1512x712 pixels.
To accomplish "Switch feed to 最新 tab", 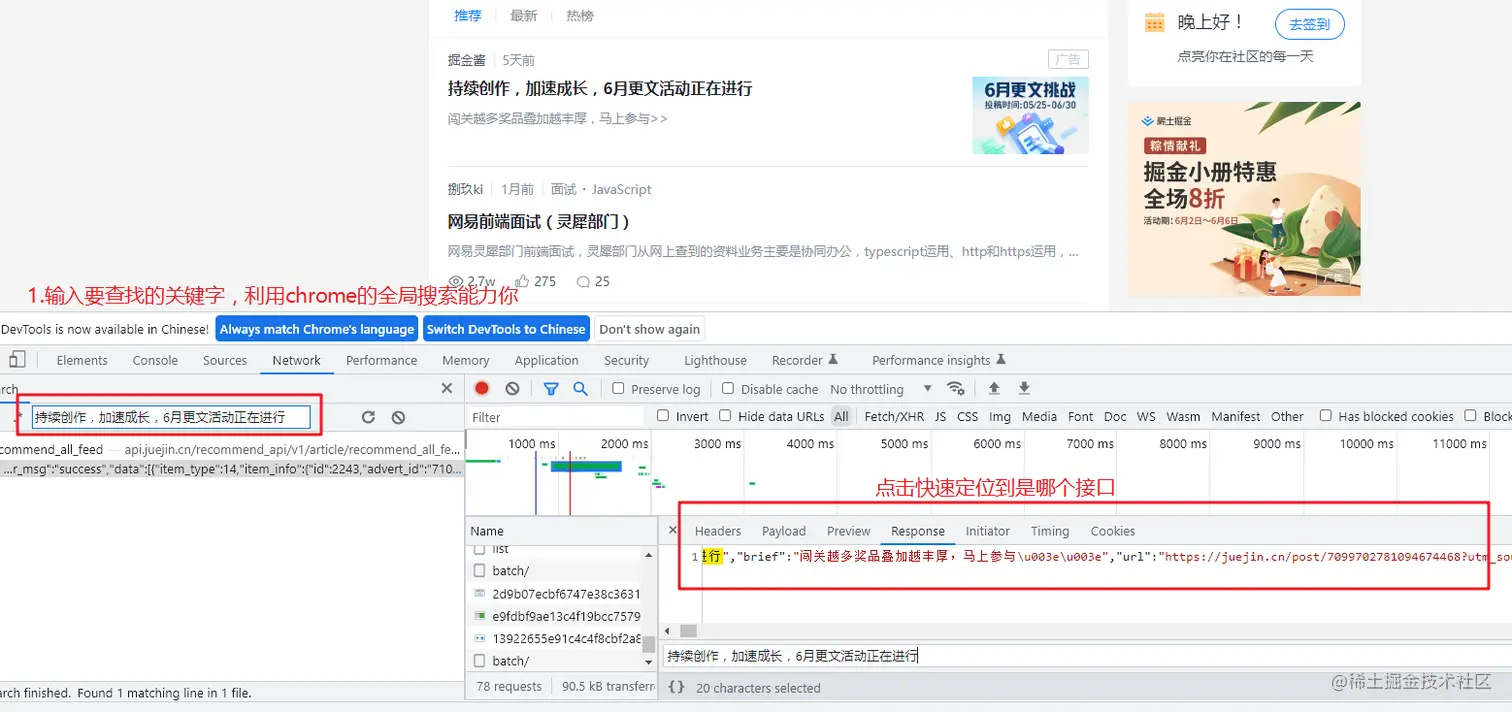I will [x=523, y=15].
